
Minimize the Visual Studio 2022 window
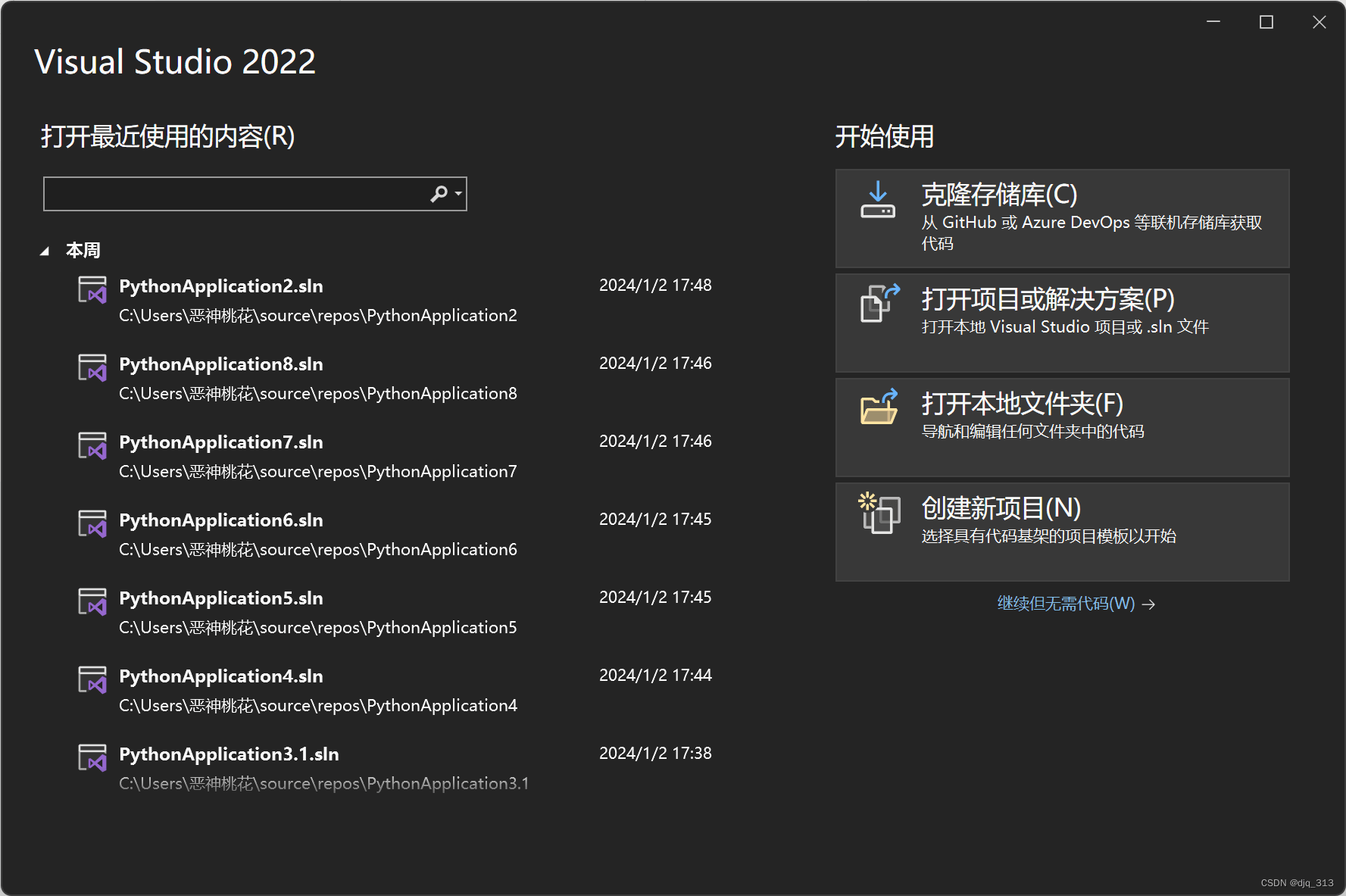tap(1213, 22)
